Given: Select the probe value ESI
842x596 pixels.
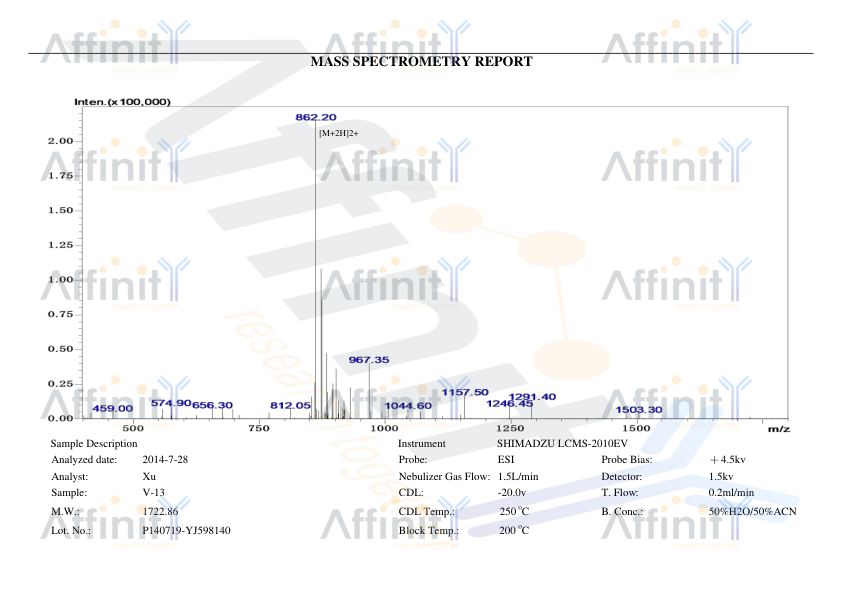Looking at the screenshot, I should coord(506,460).
